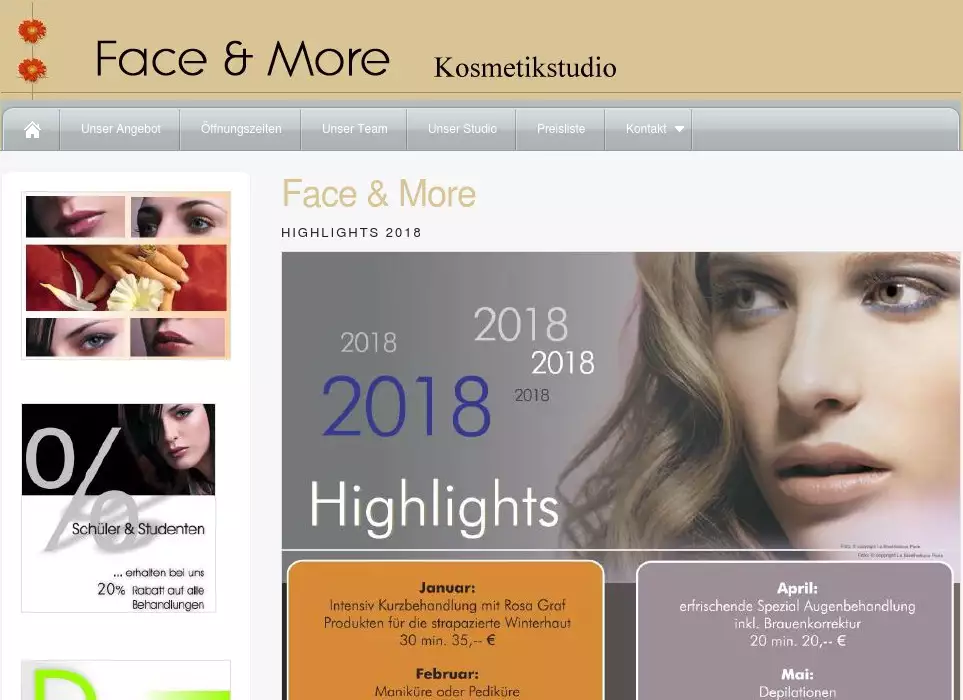Open the cosmetic collage sidebar image

[x=126, y=276]
